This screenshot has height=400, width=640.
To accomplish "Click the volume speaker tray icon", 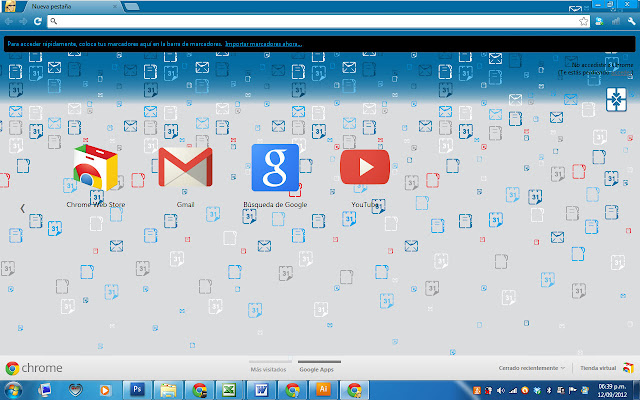I will [x=501, y=391].
